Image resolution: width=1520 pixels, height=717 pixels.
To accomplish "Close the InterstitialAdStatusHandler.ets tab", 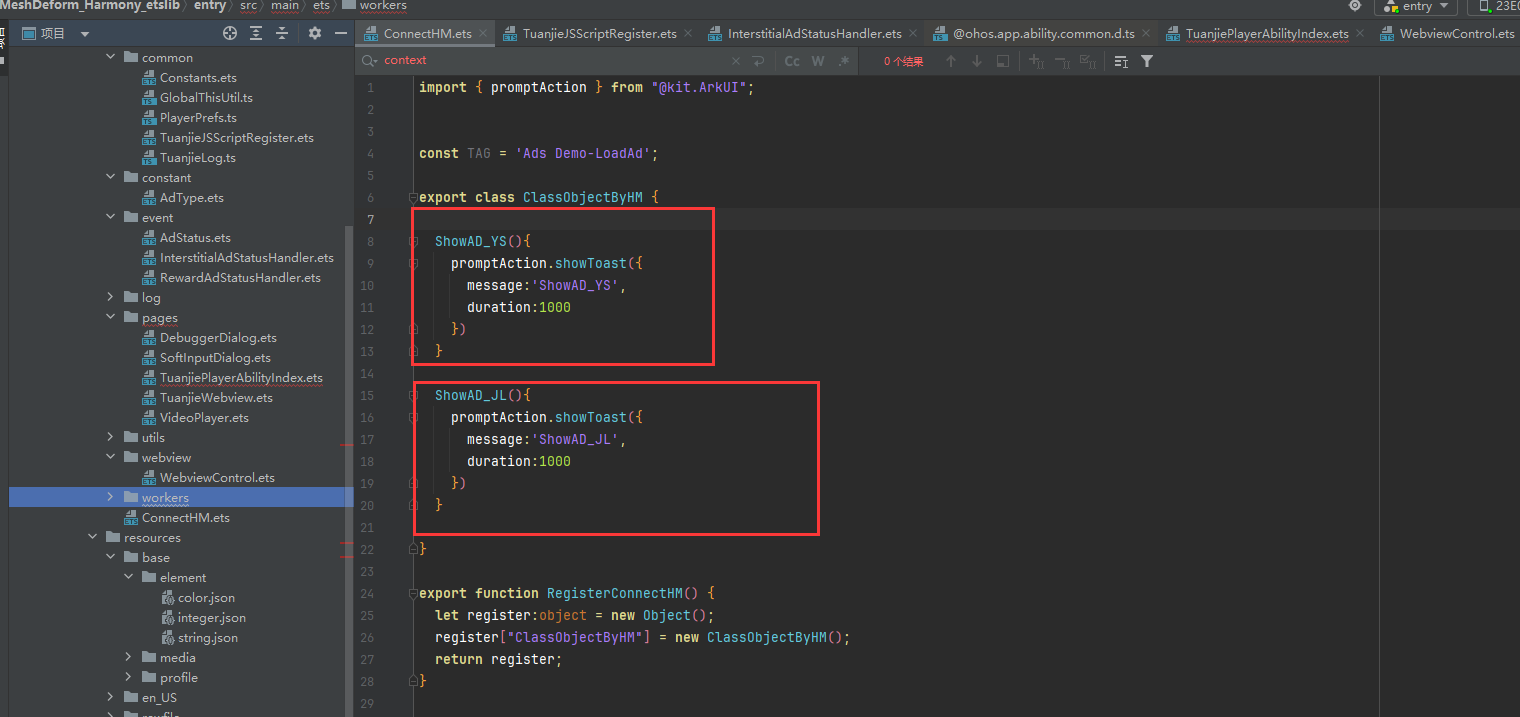I will pos(914,33).
